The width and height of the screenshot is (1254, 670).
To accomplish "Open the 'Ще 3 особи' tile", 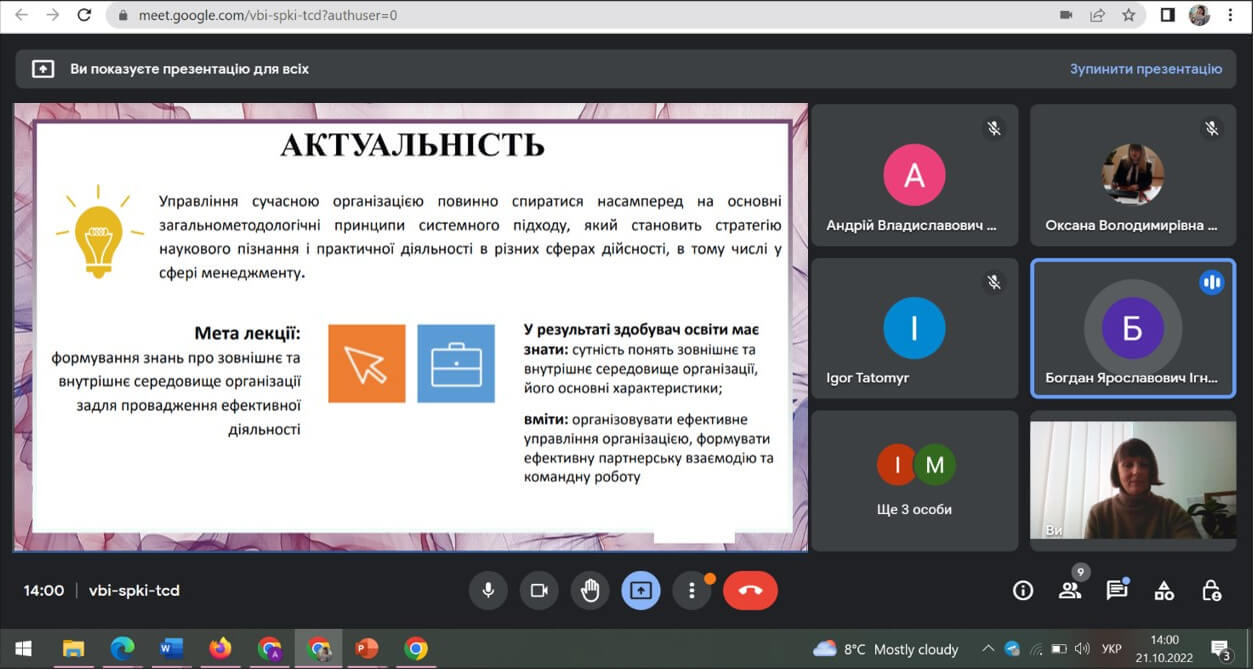I will (914, 481).
